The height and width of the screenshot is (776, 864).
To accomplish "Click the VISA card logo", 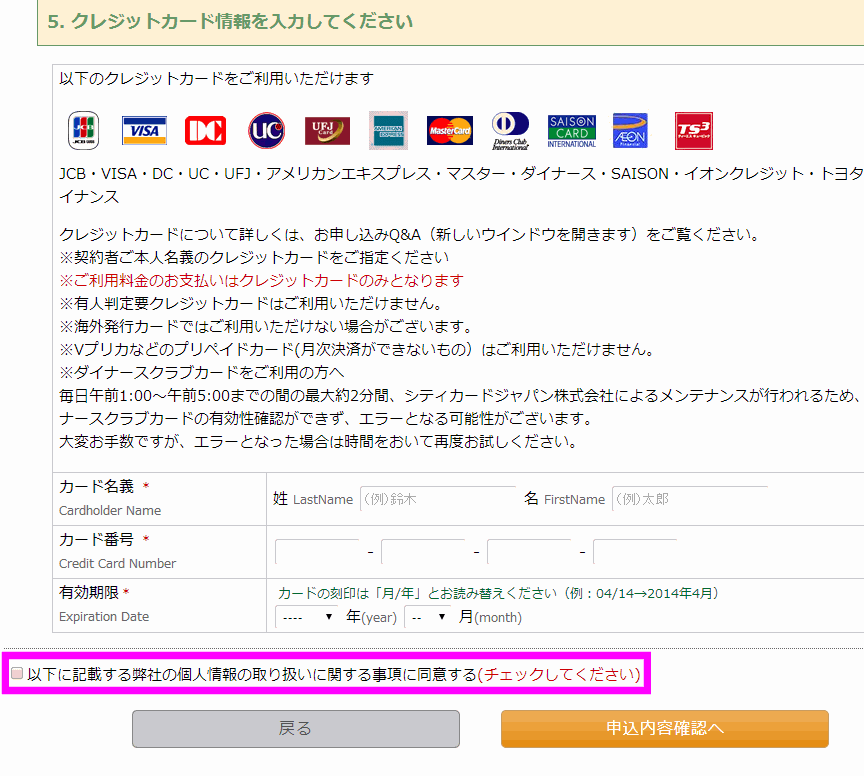I will pyautogui.click(x=144, y=131).
